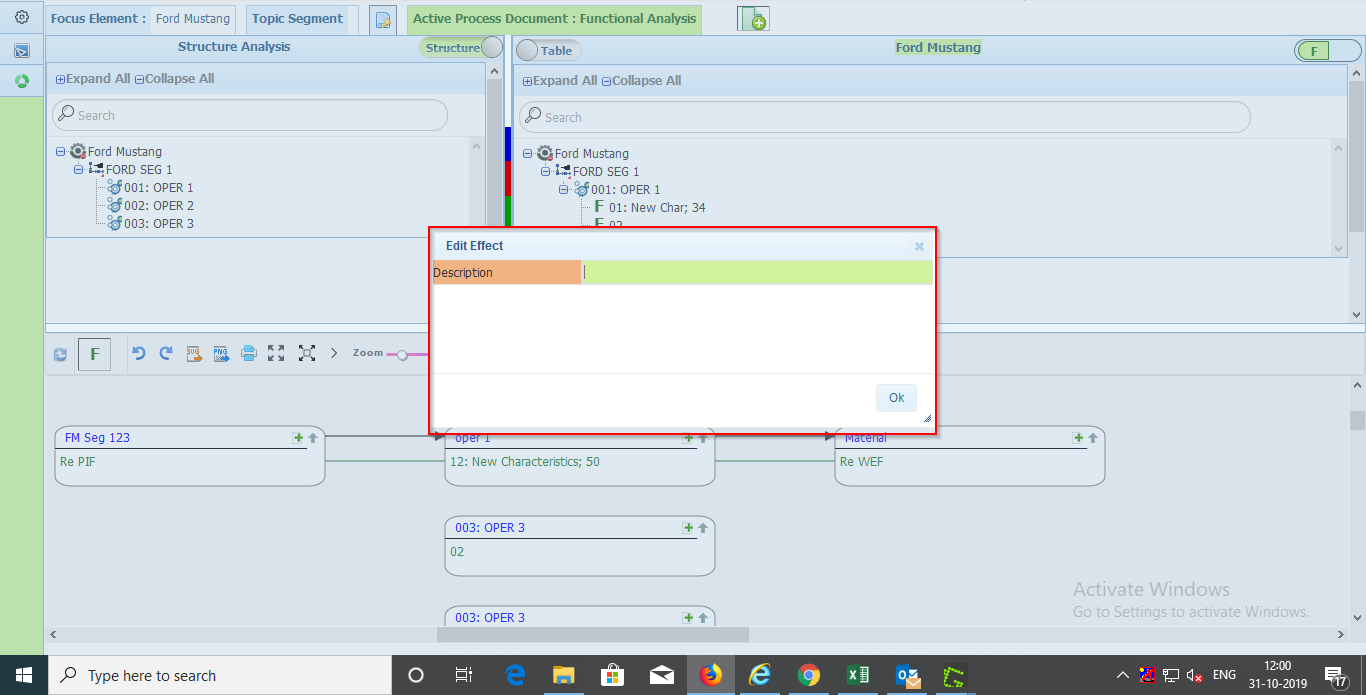
Task: Click 'Re PIF' text in FM Seg 123 node
Action: tap(78, 462)
